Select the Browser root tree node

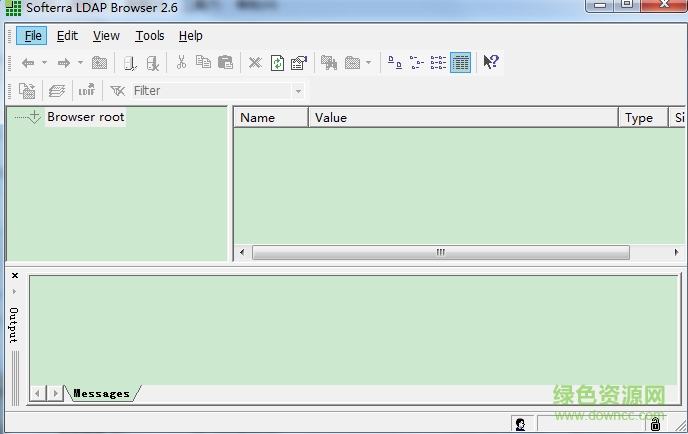tap(86, 117)
